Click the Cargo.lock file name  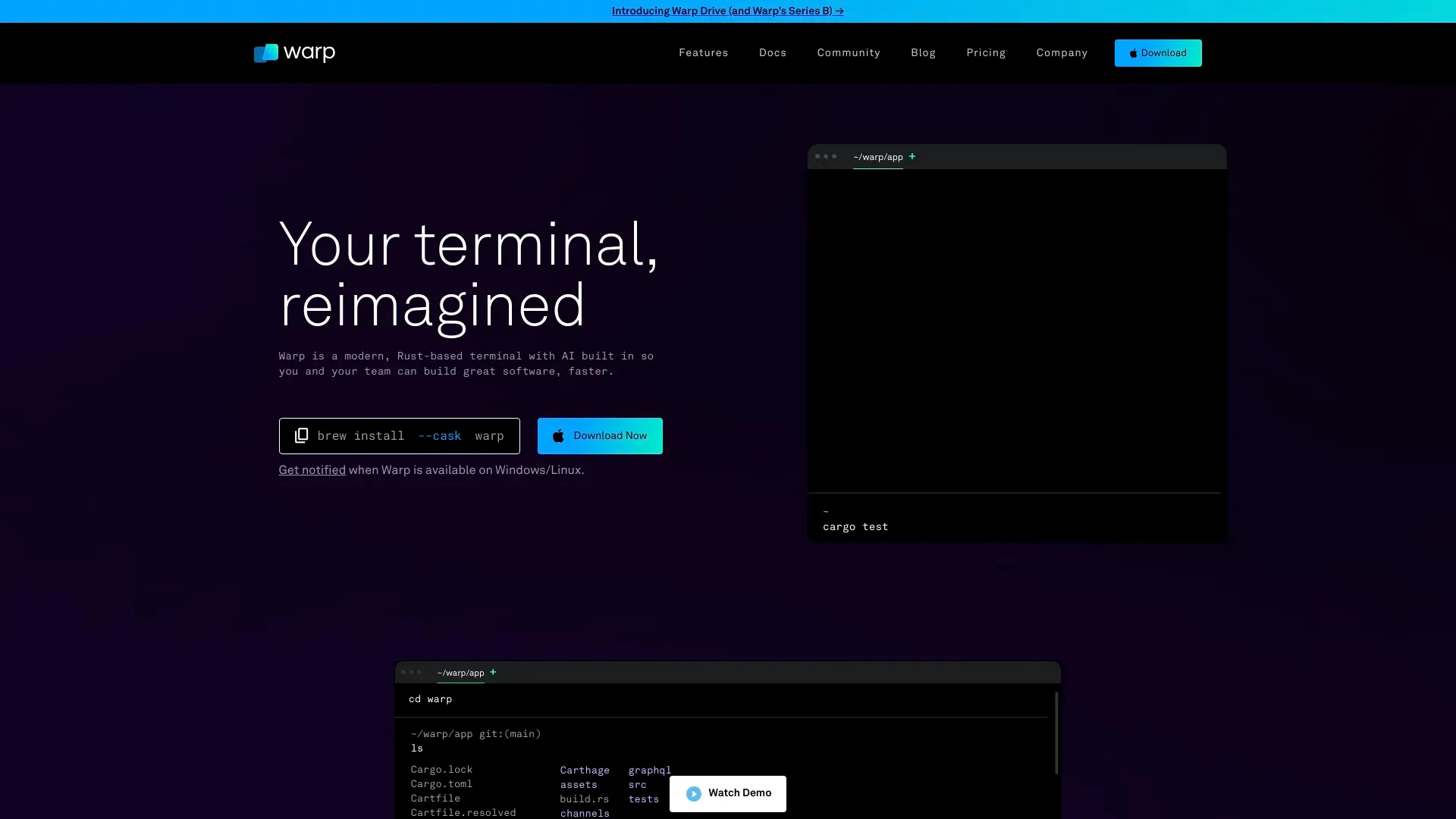(x=441, y=770)
